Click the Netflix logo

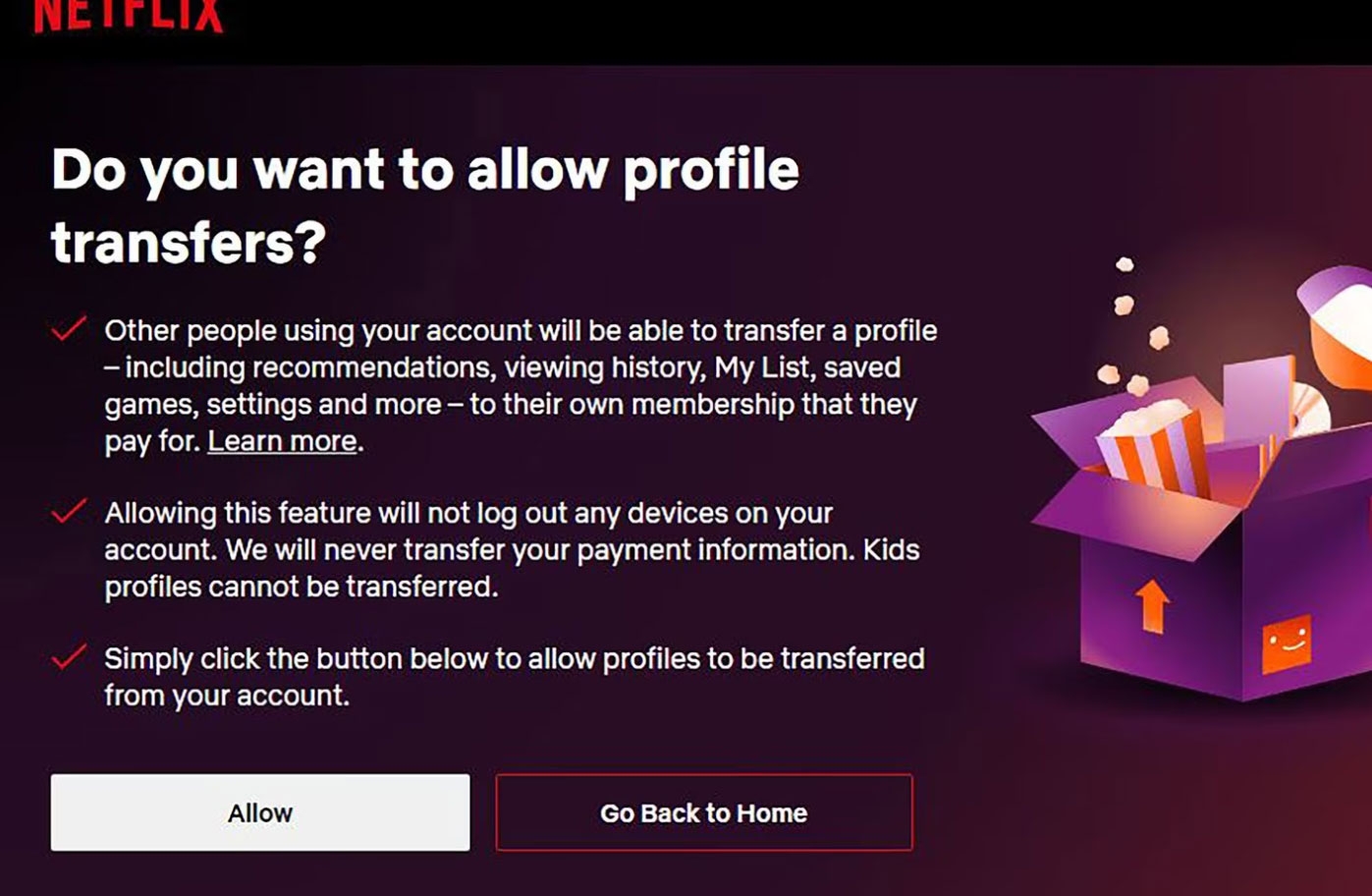(129, 15)
